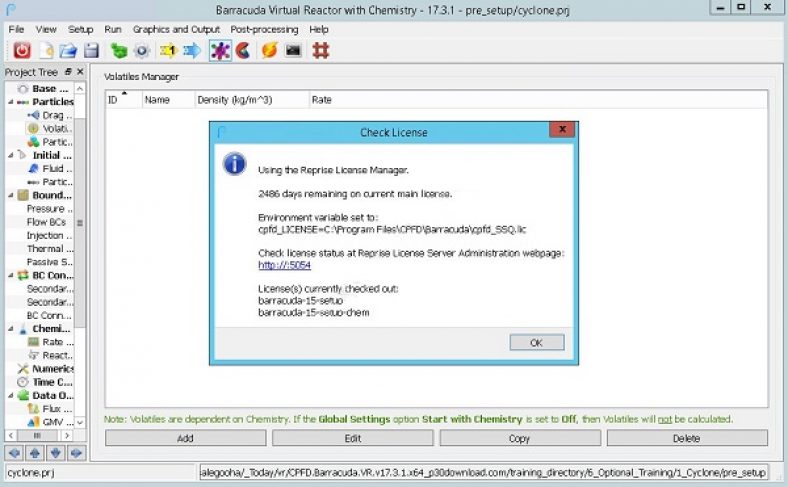Sort by the ID column header

(x=124, y=100)
